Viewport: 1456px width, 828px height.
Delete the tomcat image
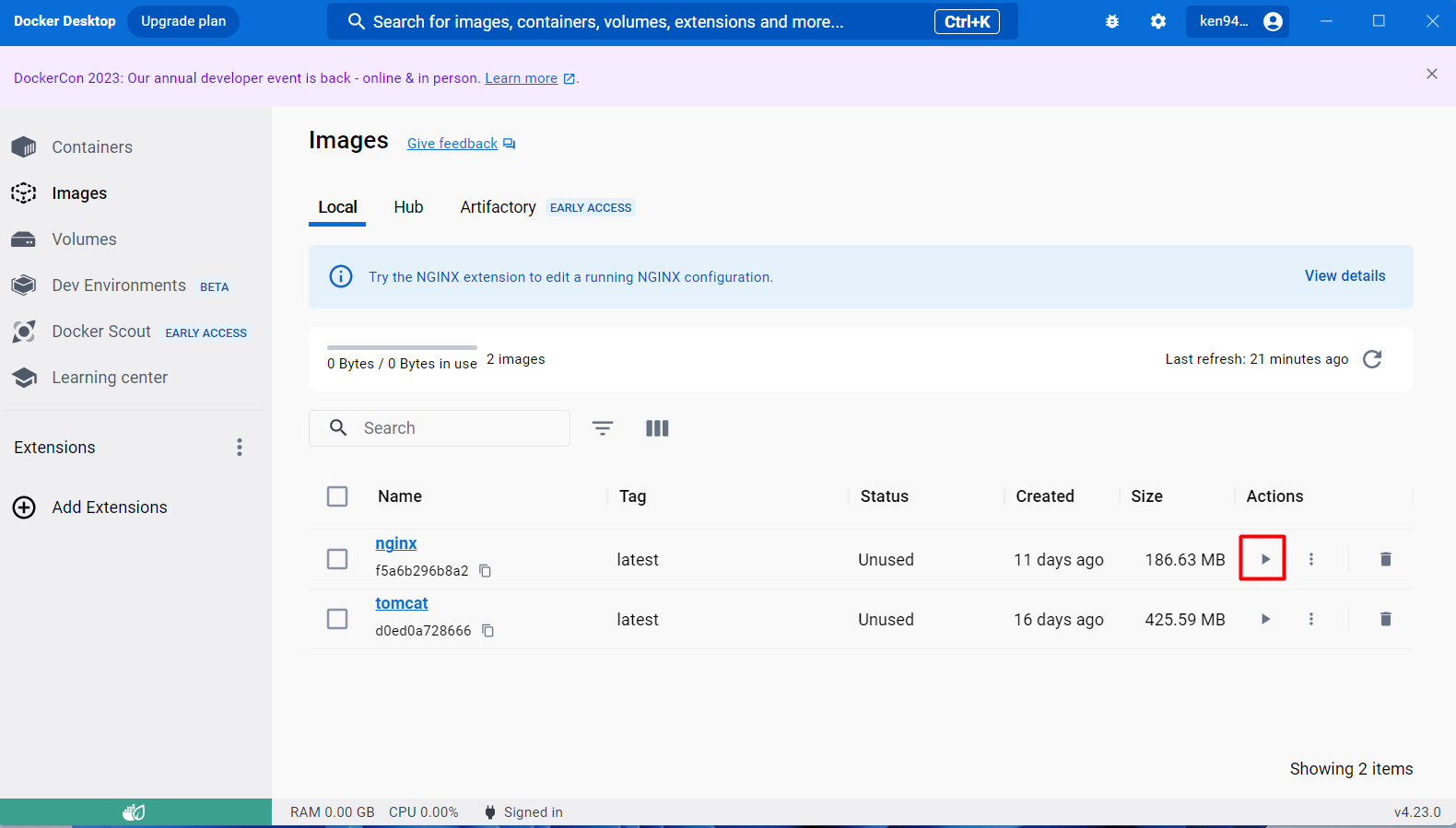click(1385, 619)
